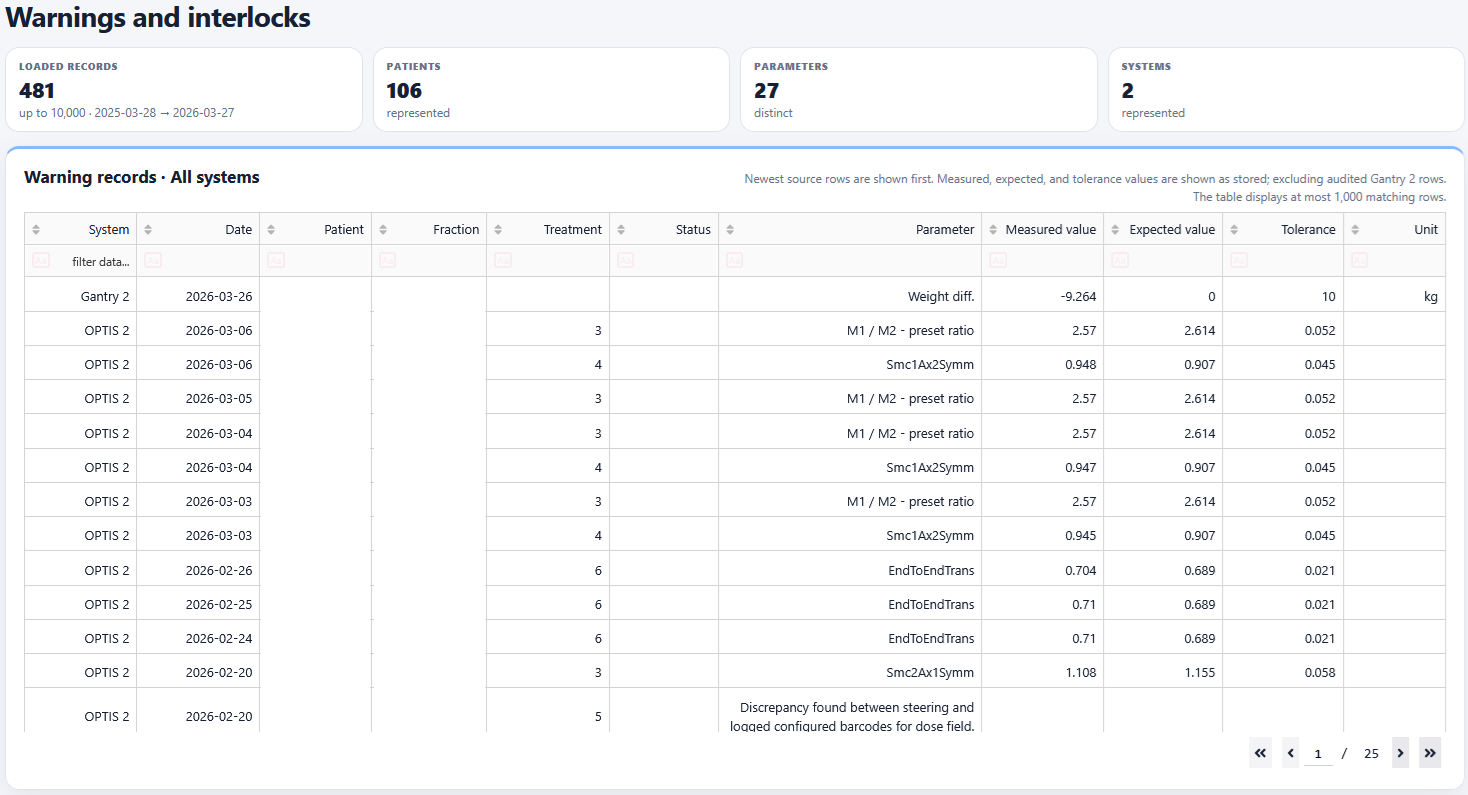Click the Systems summary card
The image size is (1468, 795).
(1286, 89)
